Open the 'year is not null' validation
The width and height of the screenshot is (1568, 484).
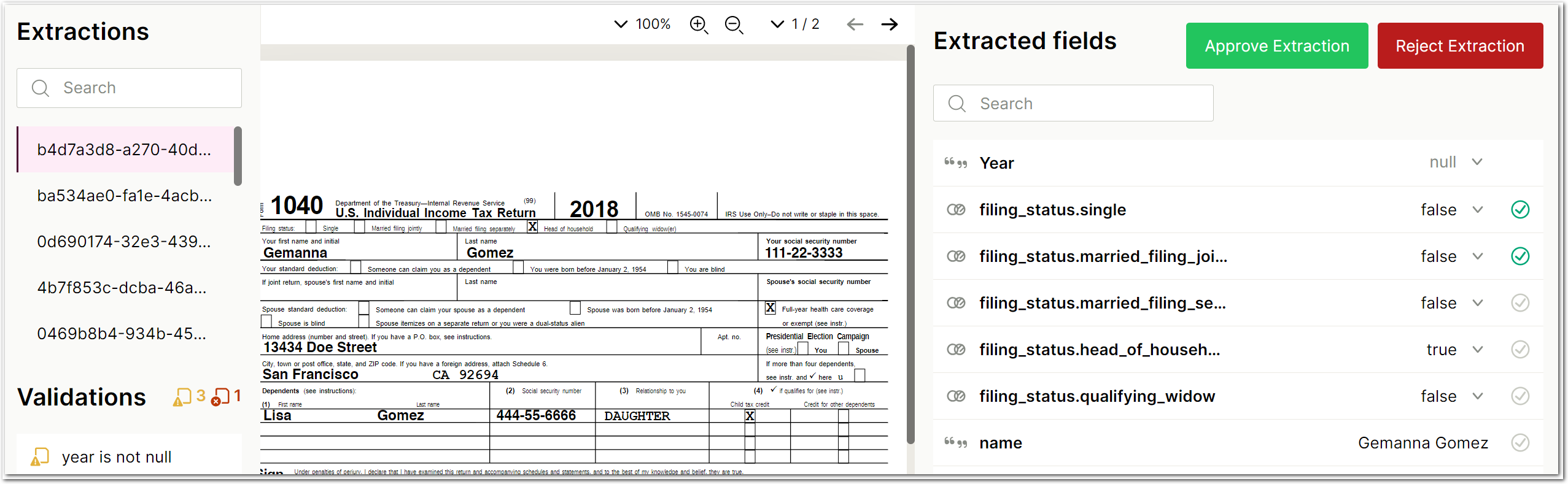click(129, 457)
